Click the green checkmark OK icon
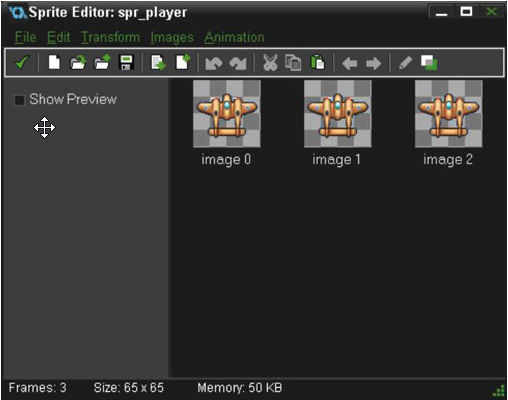 pyautogui.click(x=22, y=63)
